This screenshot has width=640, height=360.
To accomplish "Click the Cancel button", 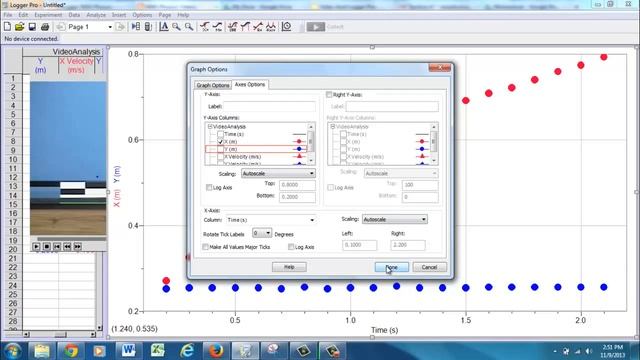I will click(x=429, y=267).
